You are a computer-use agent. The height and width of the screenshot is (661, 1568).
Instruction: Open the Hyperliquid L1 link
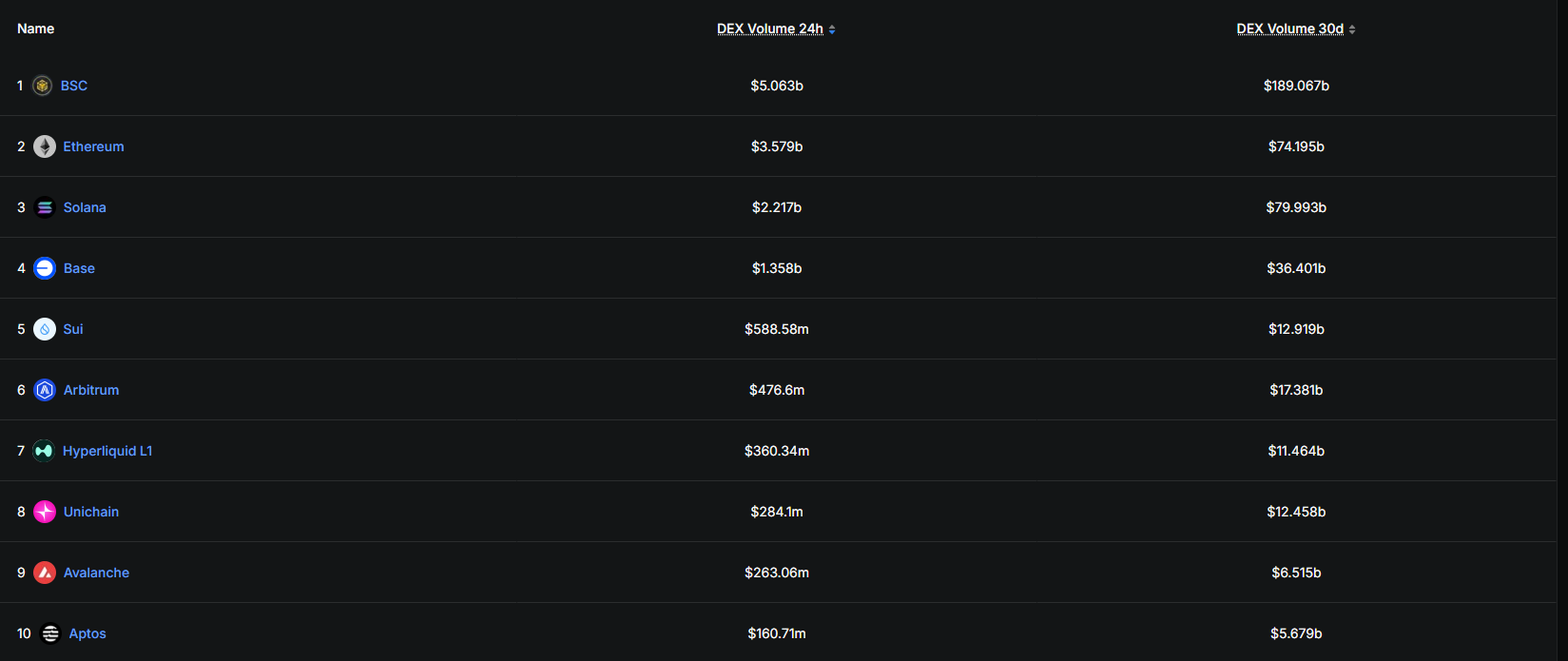(x=107, y=451)
